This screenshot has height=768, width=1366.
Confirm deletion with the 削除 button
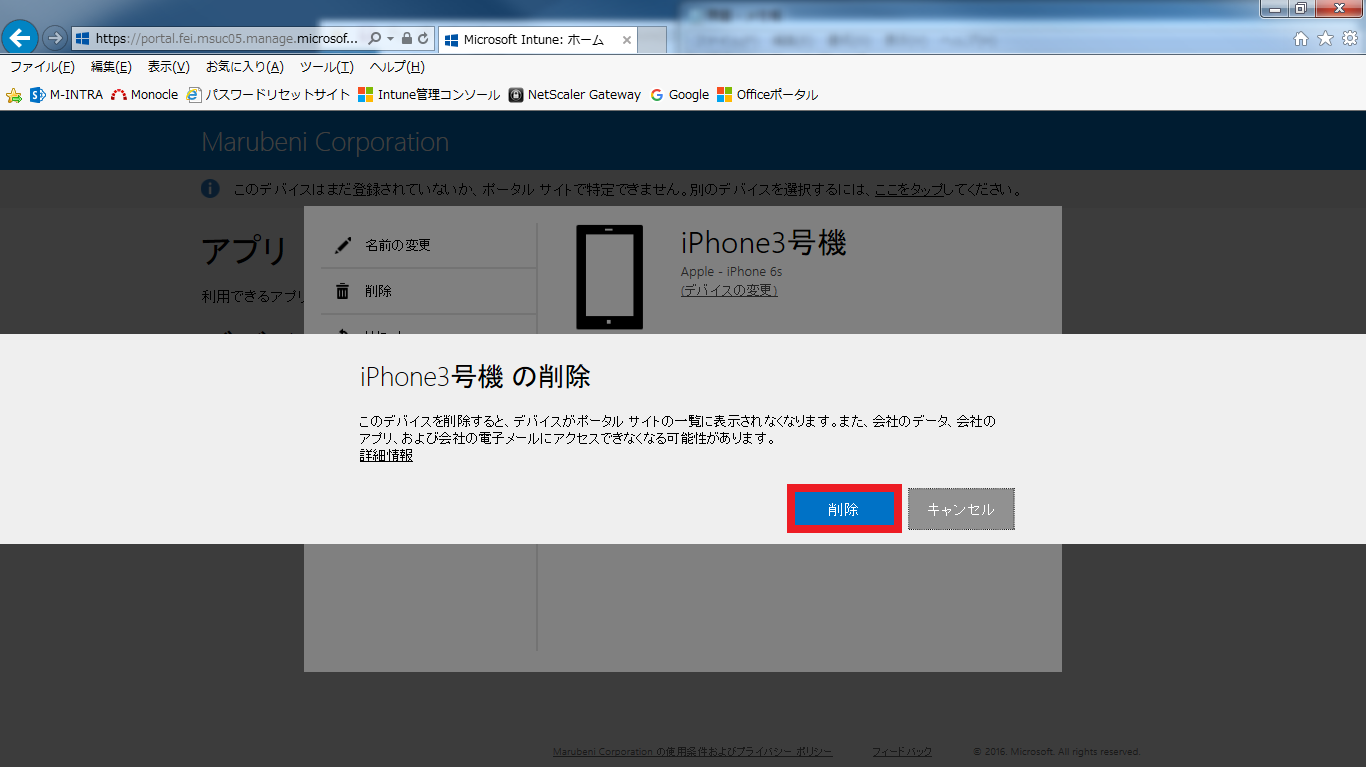pos(844,508)
